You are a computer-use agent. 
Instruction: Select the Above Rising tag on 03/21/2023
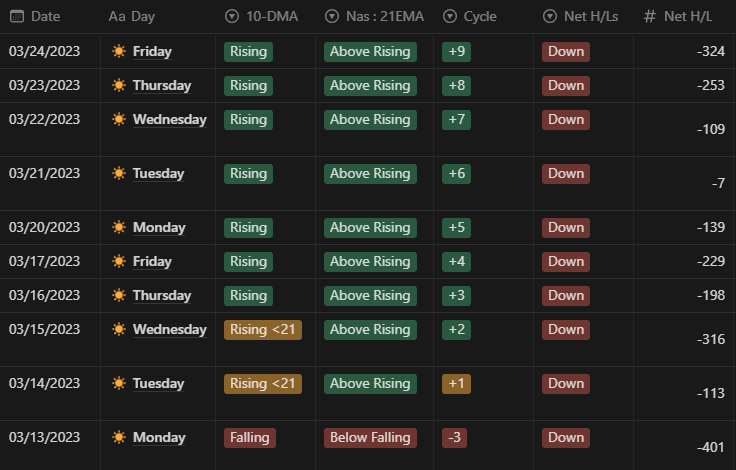click(x=370, y=174)
